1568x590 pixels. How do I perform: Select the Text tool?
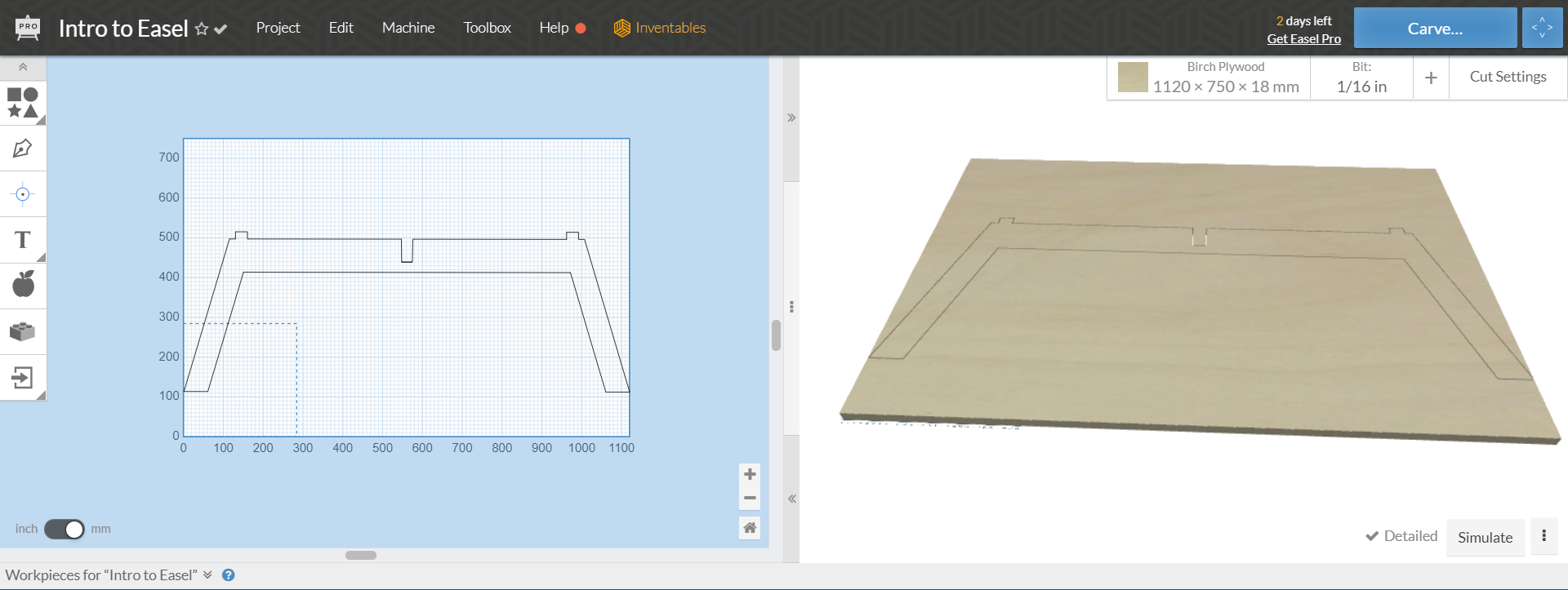coord(23,240)
